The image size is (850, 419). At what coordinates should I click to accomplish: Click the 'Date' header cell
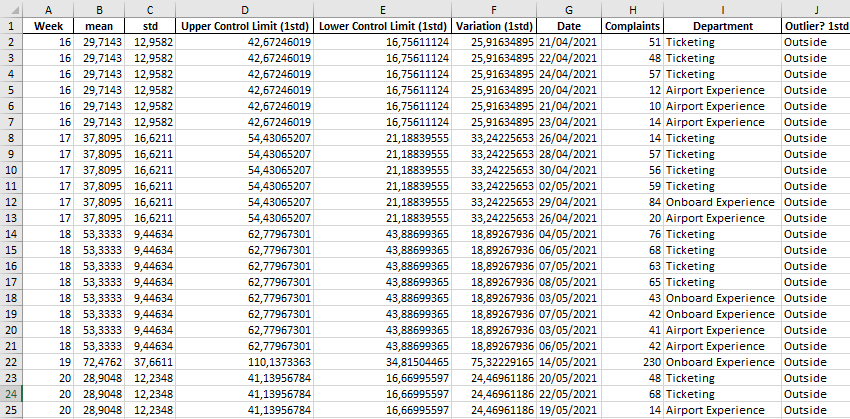click(x=569, y=26)
